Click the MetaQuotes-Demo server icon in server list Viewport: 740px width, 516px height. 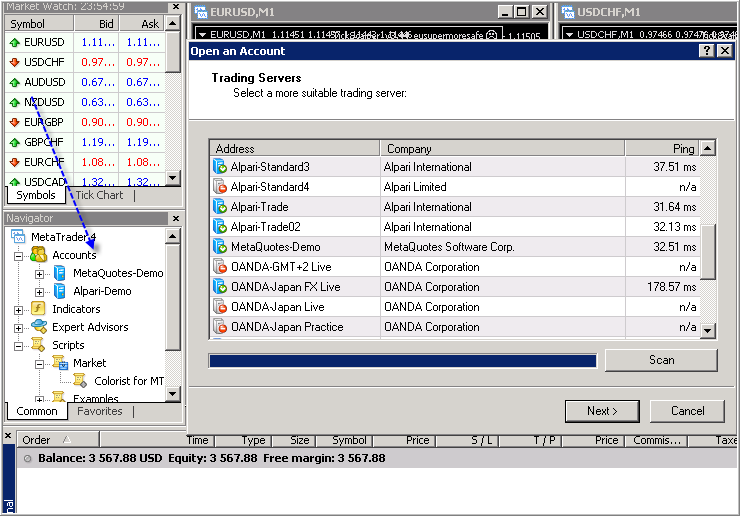220,247
